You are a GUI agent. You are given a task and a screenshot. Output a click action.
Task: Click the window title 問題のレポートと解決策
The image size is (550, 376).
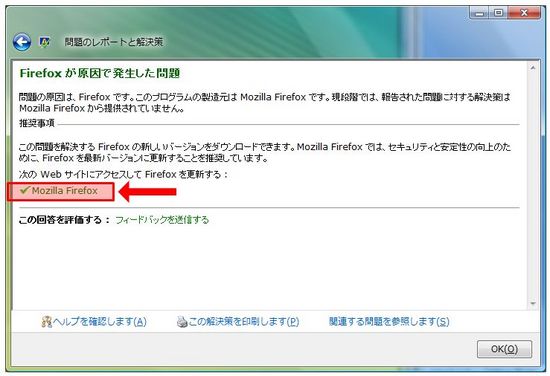tap(114, 42)
